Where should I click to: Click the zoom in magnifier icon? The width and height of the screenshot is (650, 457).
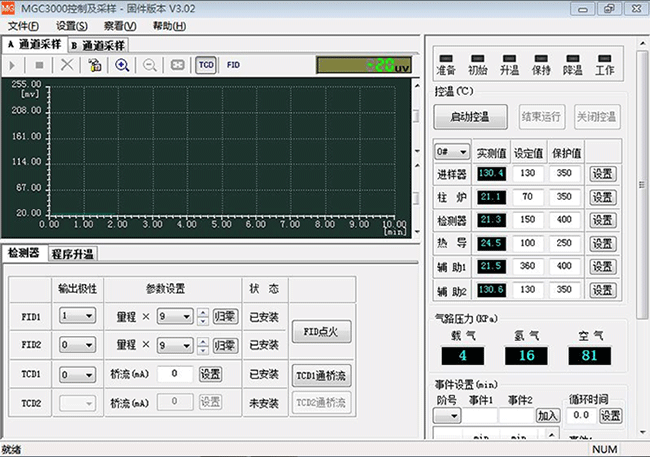click(x=122, y=65)
